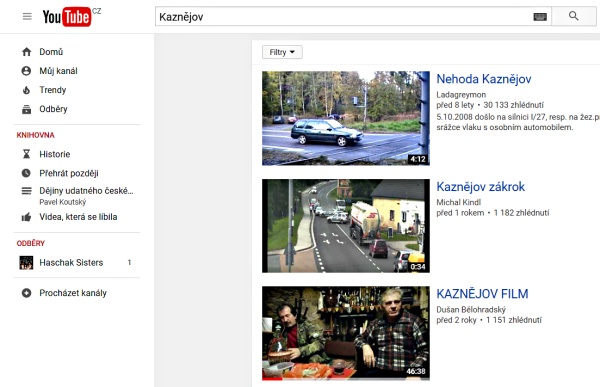Click the magnifier search button
Viewport: 600px width, 387px height.
click(574, 16)
